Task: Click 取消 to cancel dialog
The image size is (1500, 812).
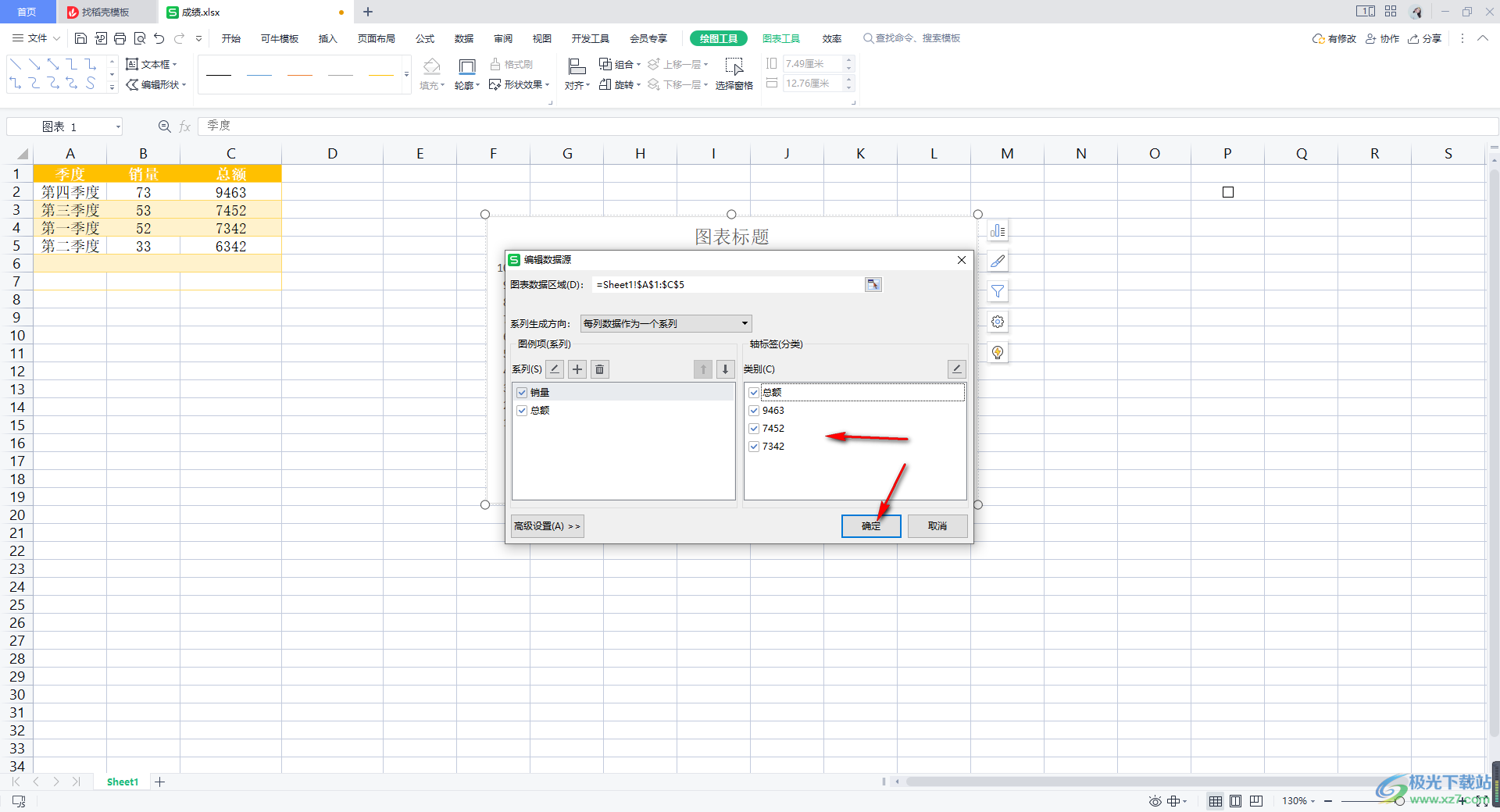Action: (937, 526)
